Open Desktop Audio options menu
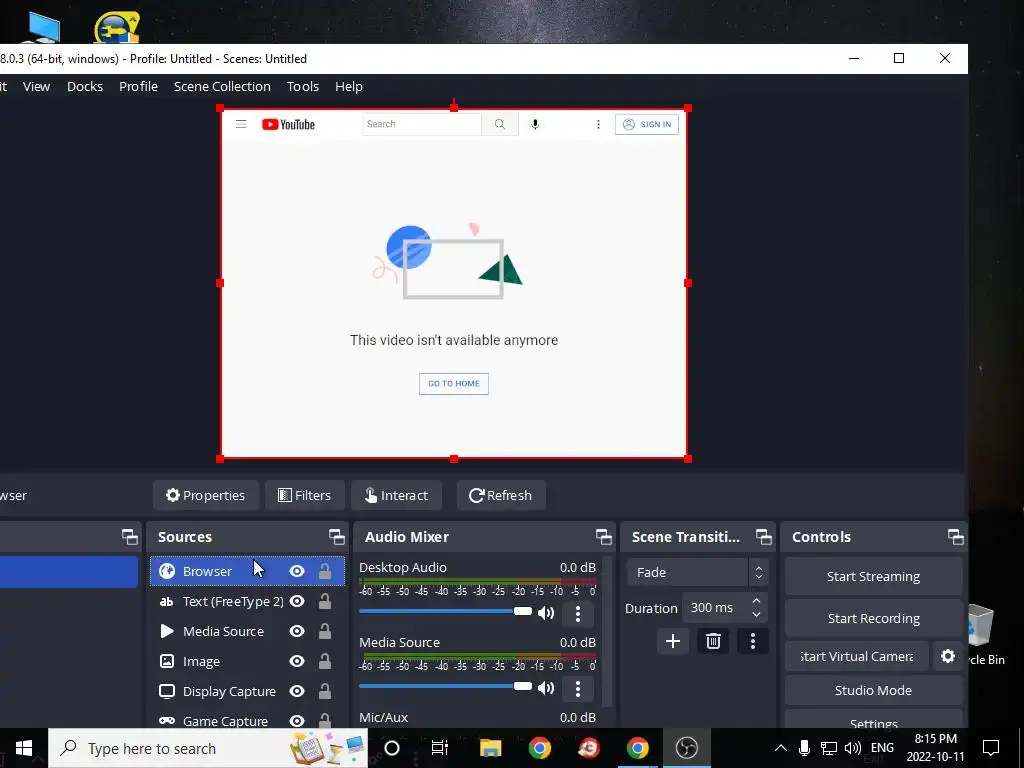1024x768 pixels. [x=577, y=613]
